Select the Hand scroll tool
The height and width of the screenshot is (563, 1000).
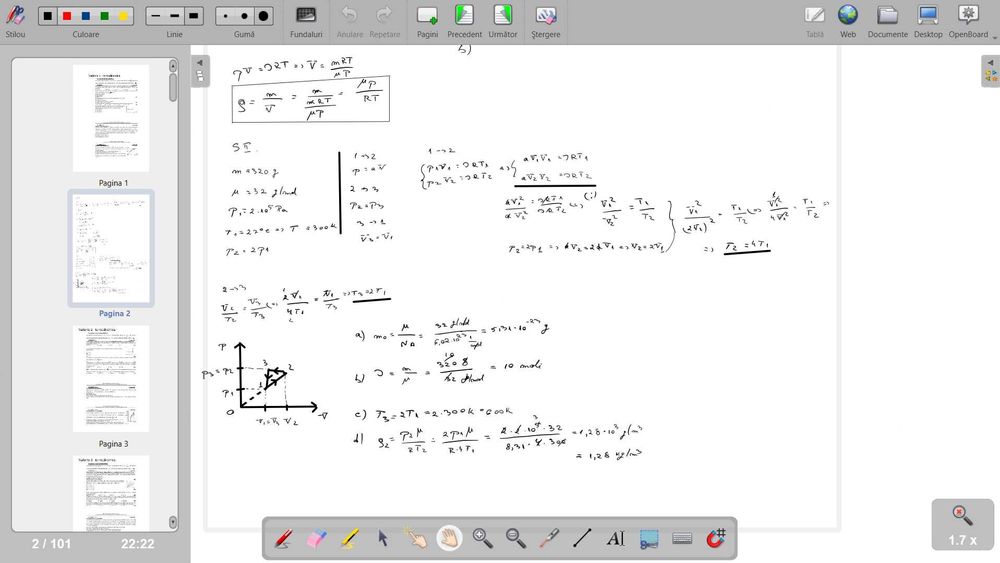(x=449, y=539)
